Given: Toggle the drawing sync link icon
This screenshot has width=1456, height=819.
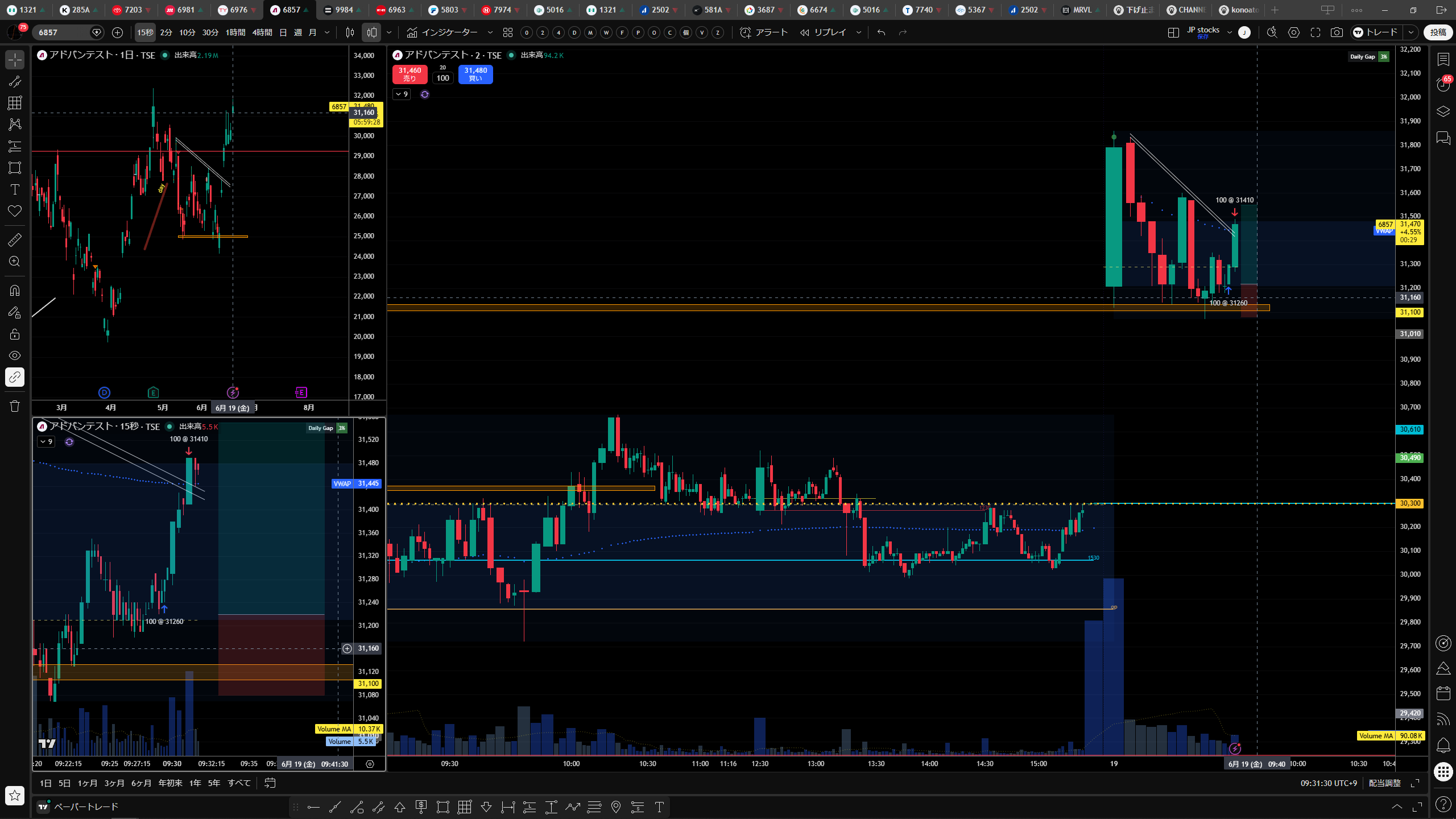Looking at the screenshot, I should [15, 377].
